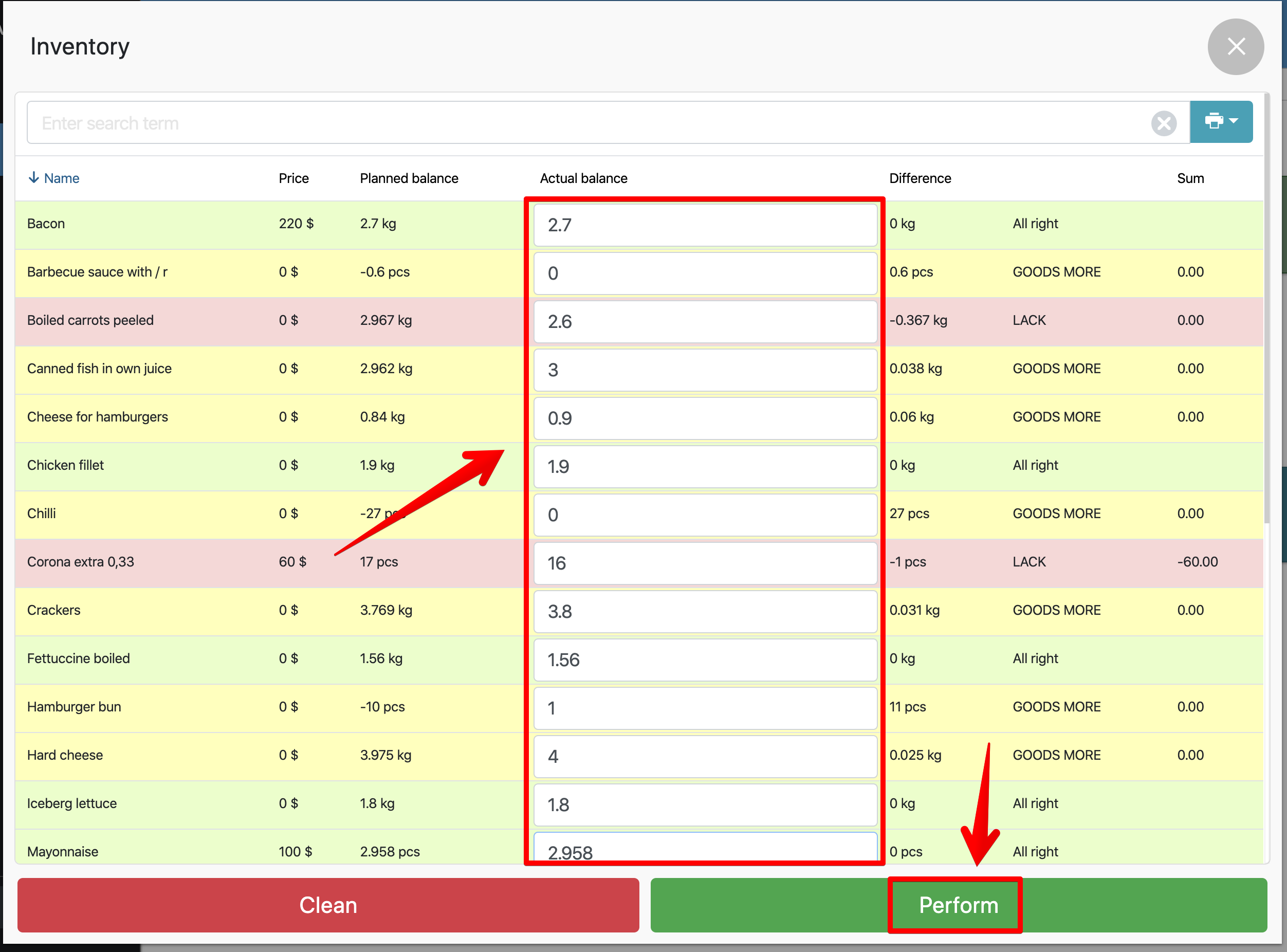Click the Price column header
1287x952 pixels.
point(294,178)
